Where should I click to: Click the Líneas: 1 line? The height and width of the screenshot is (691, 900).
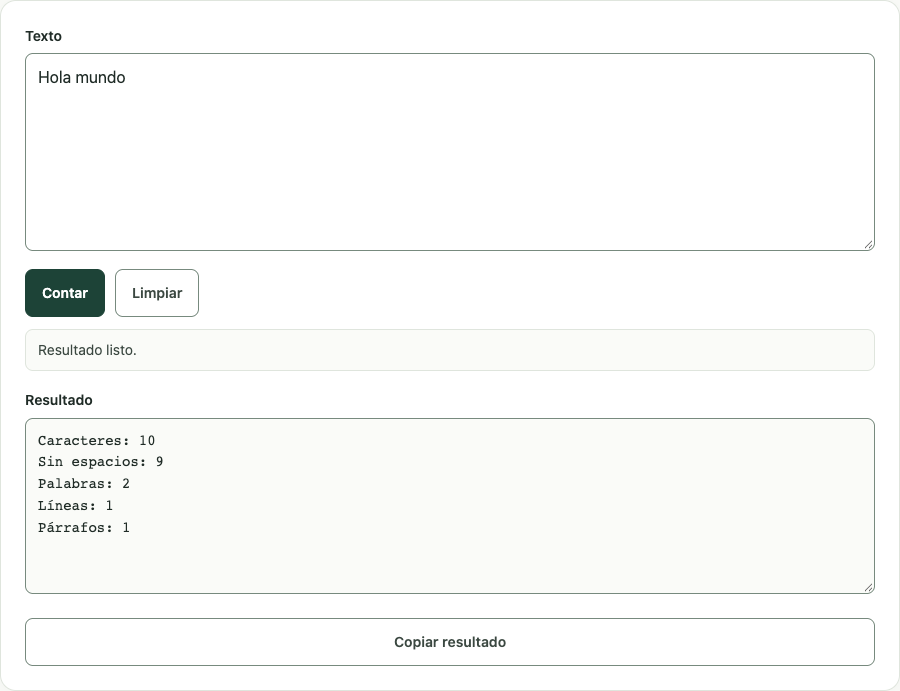click(75, 505)
